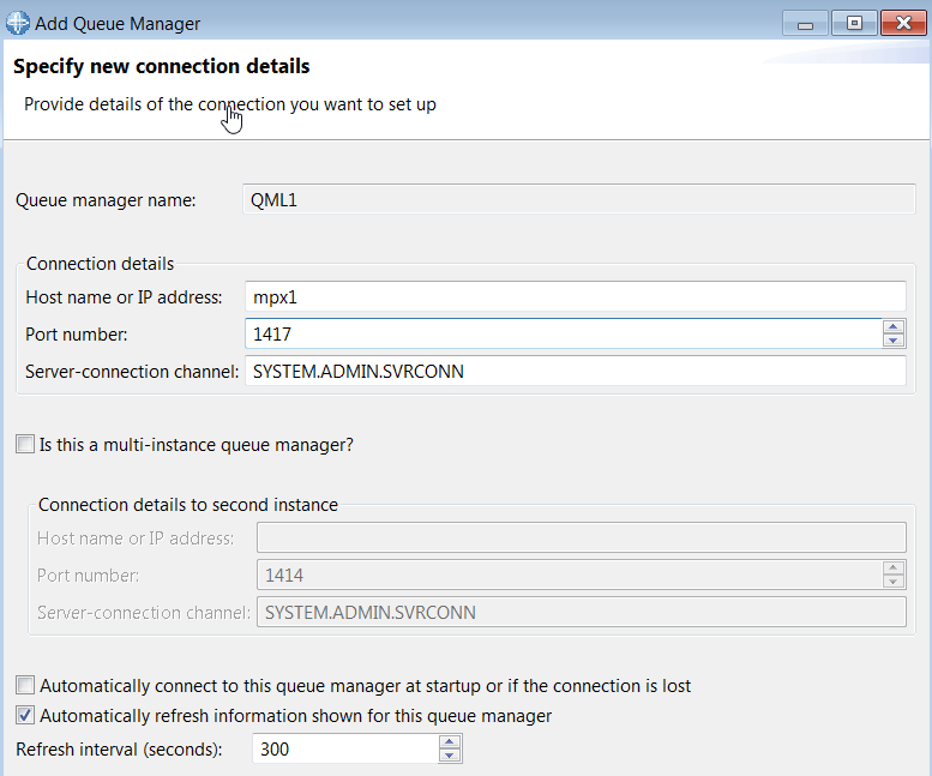The width and height of the screenshot is (932, 776).
Task: Increase the refresh interval with the up arrow
Action: click(x=450, y=742)
